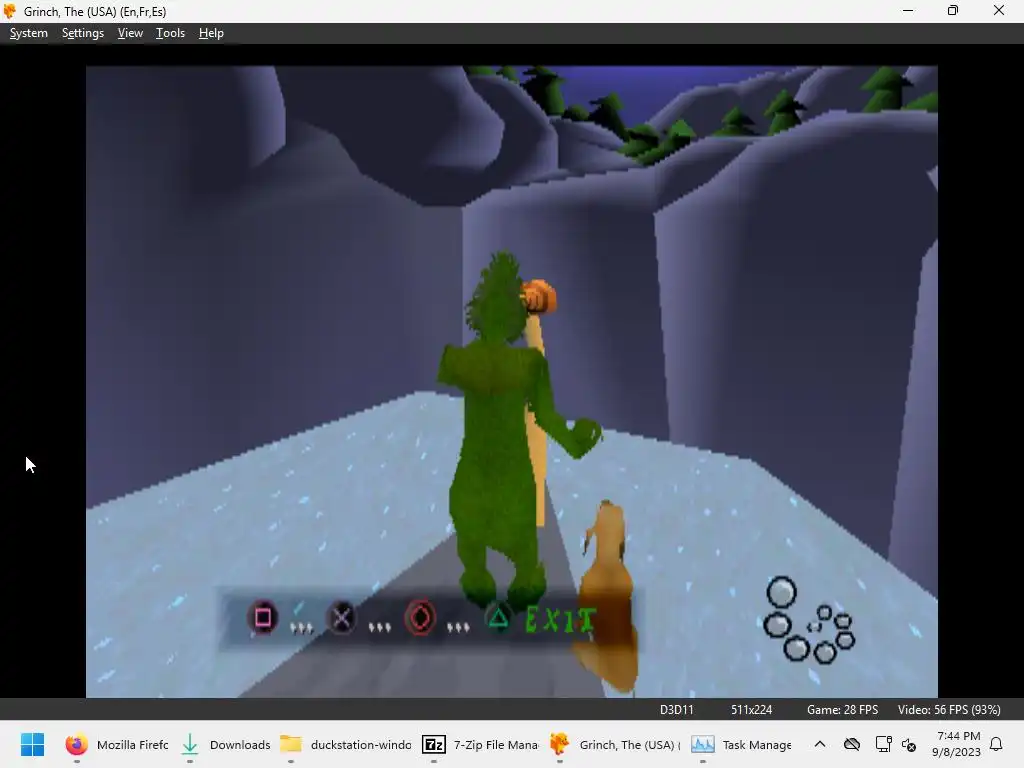Click the red Circle button prompt in game
Screen dimensions: 1024x768
(420, 617)
